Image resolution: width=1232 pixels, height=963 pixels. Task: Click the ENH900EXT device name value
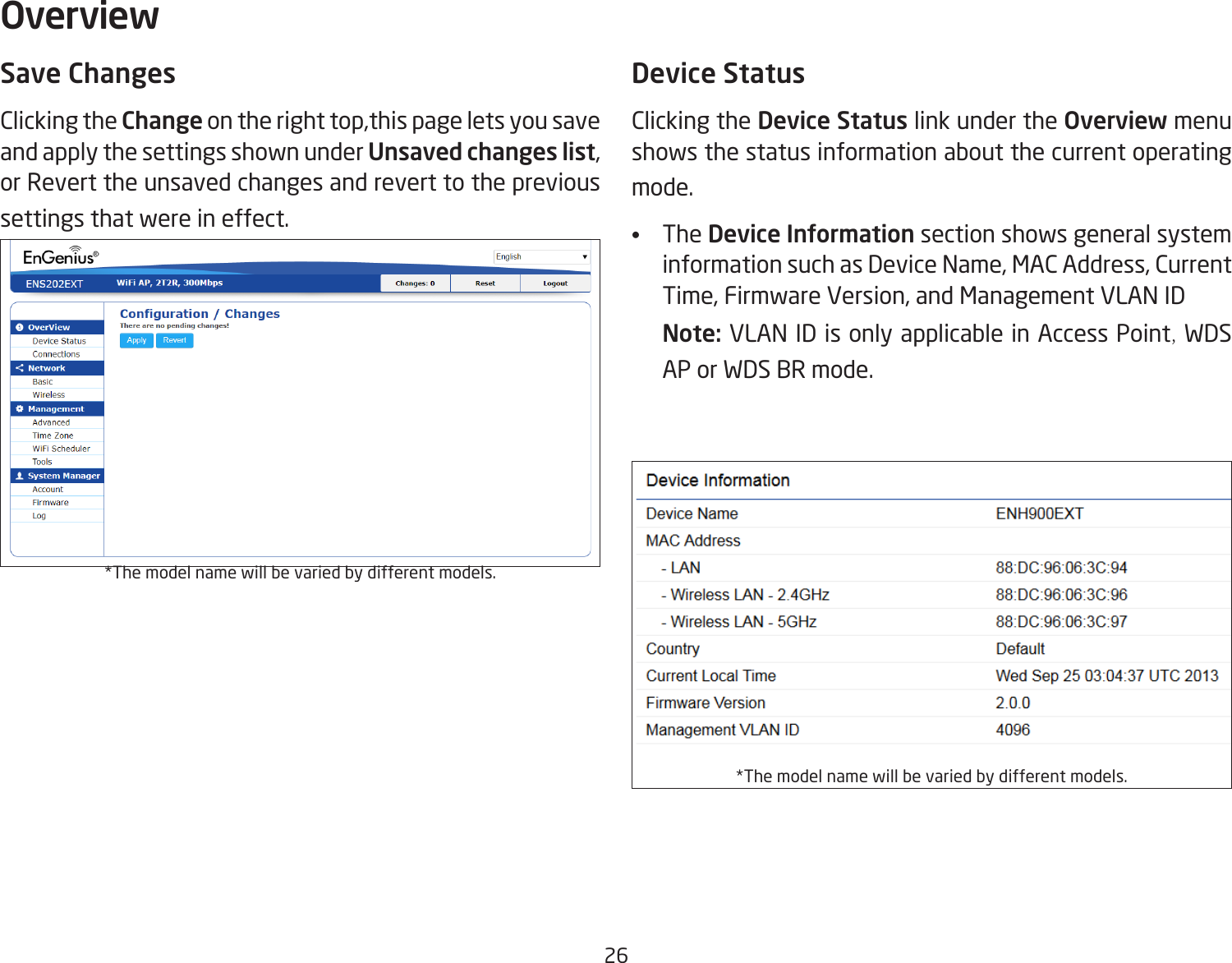[1040, 514]
